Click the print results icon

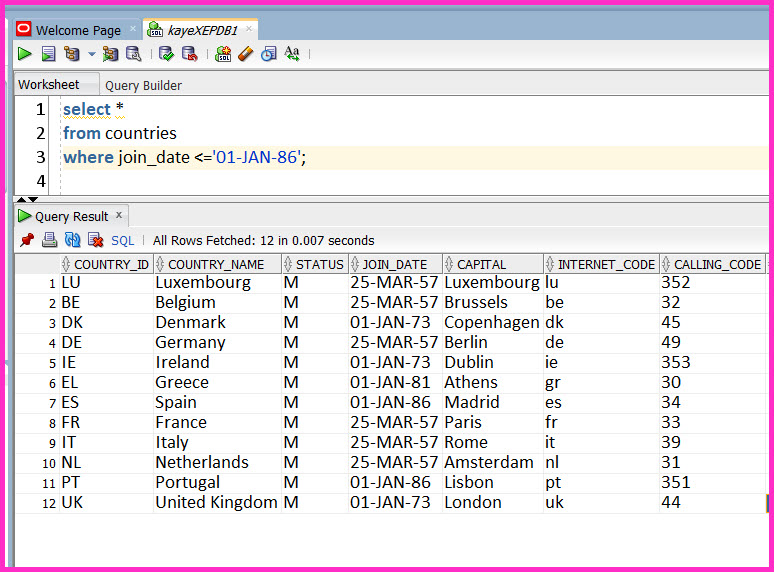click(x=49, y=240)
